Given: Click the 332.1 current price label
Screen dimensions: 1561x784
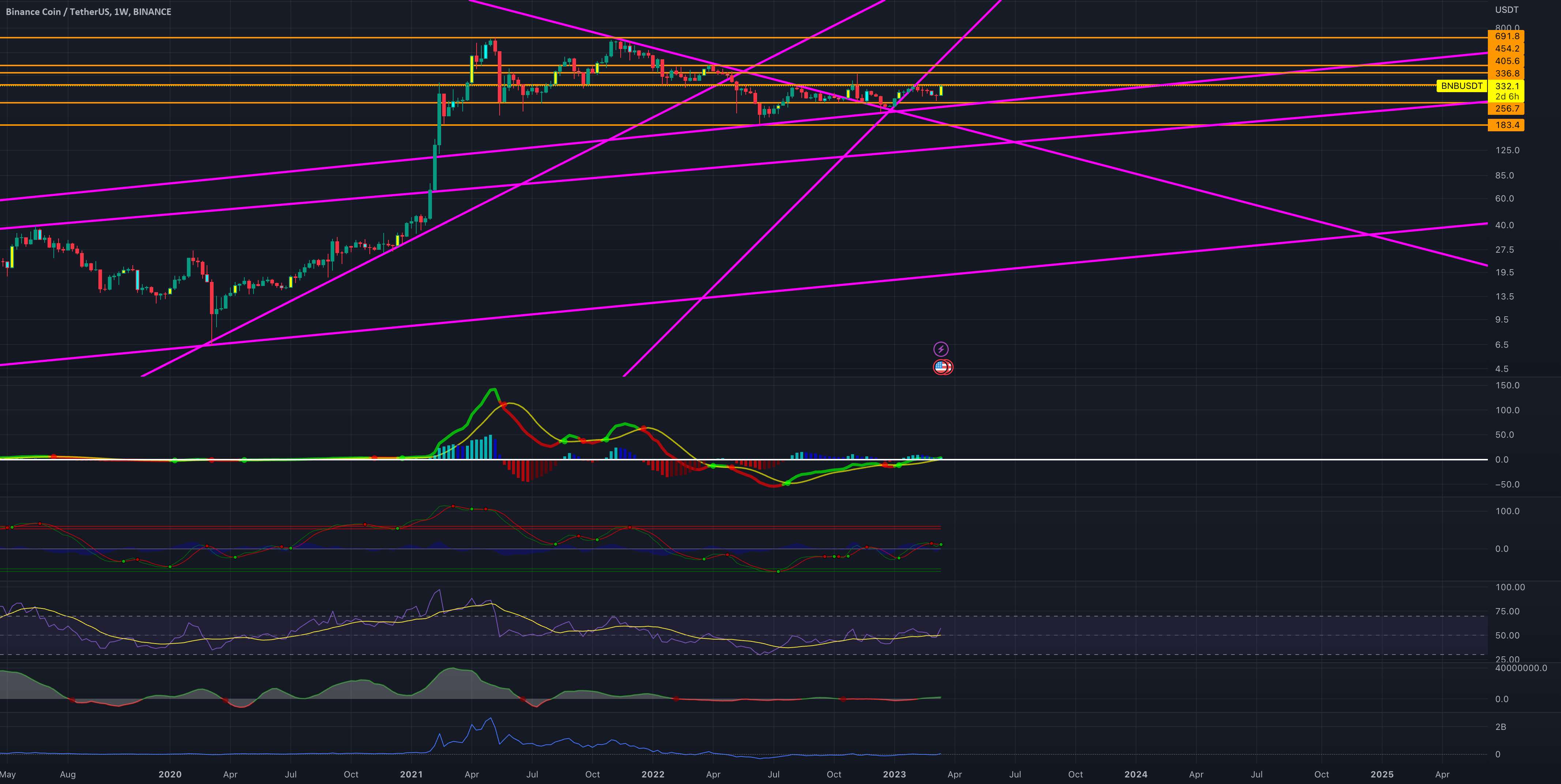Looking at the screenshot, I should click(x=1507, y=86).
